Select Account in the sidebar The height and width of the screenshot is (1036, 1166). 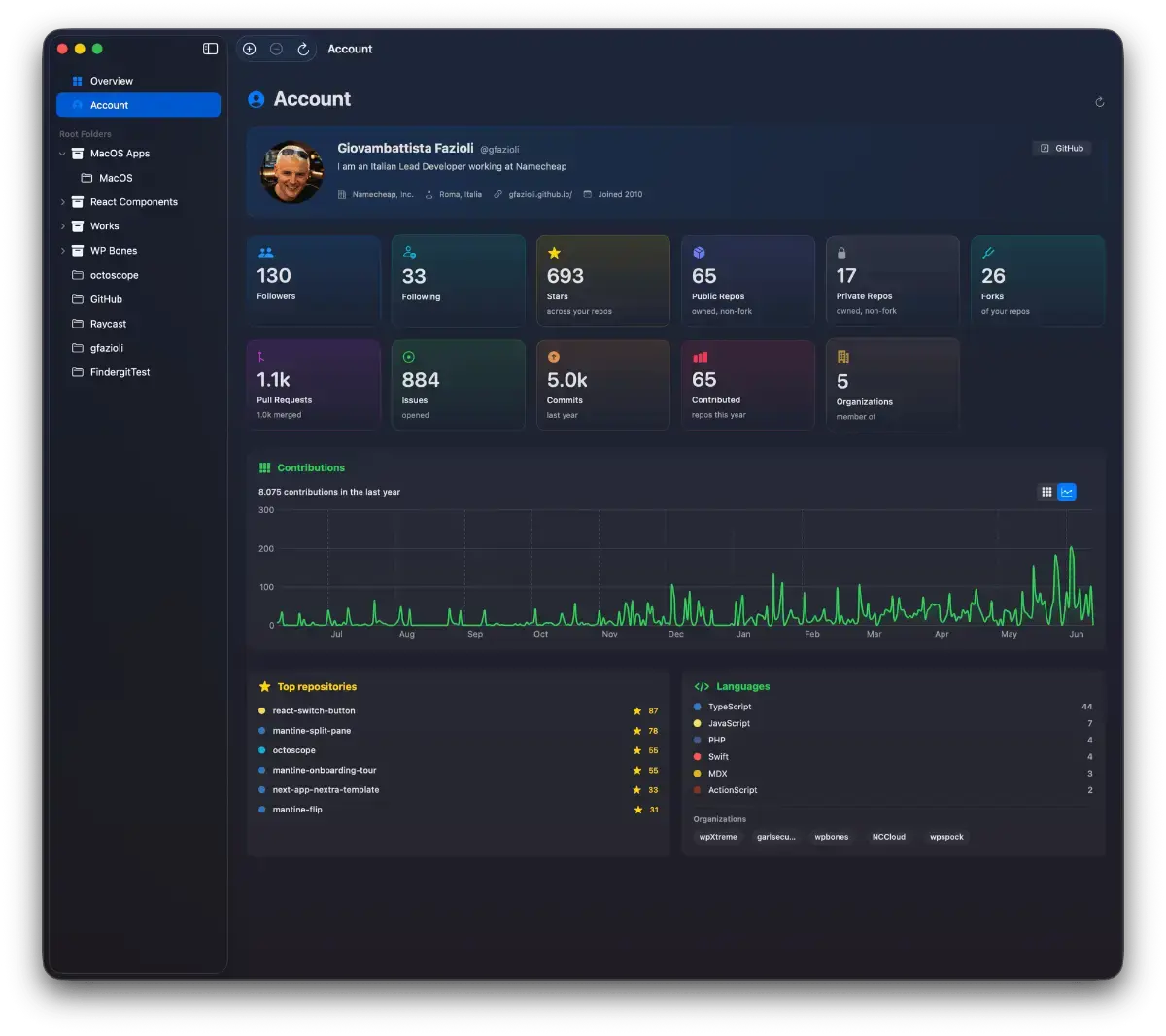tap(139, 105)
